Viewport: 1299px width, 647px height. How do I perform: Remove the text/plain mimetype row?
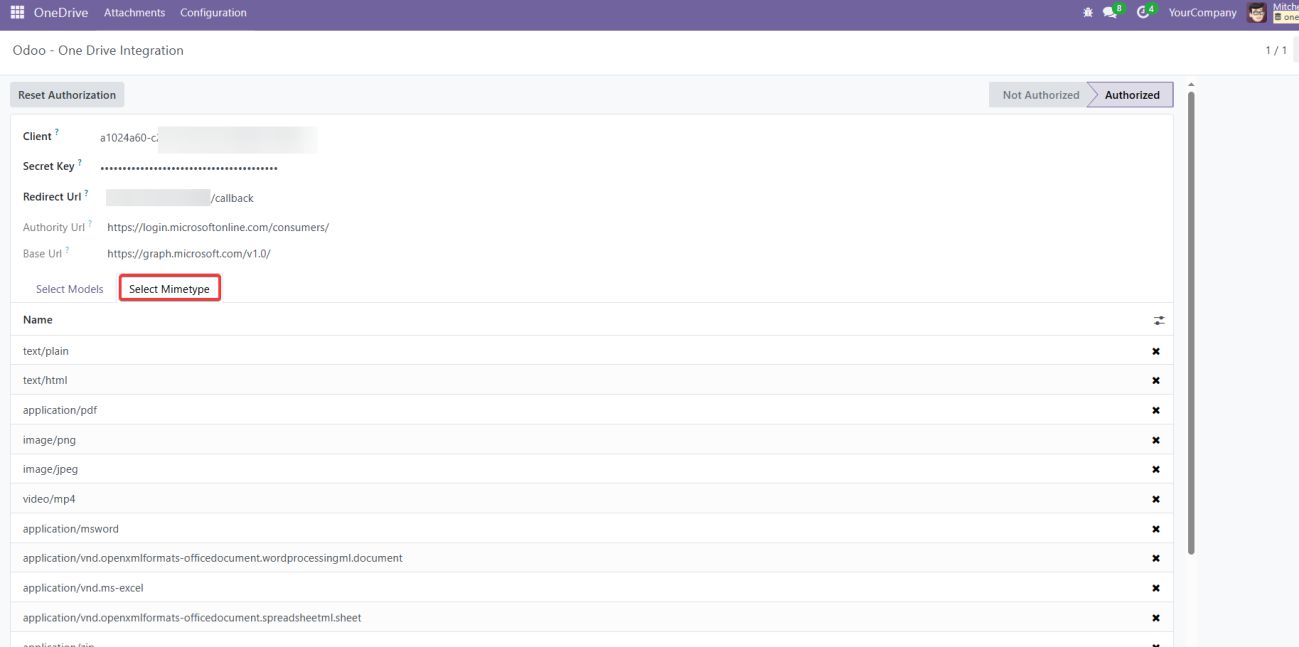click(1156, 351)
